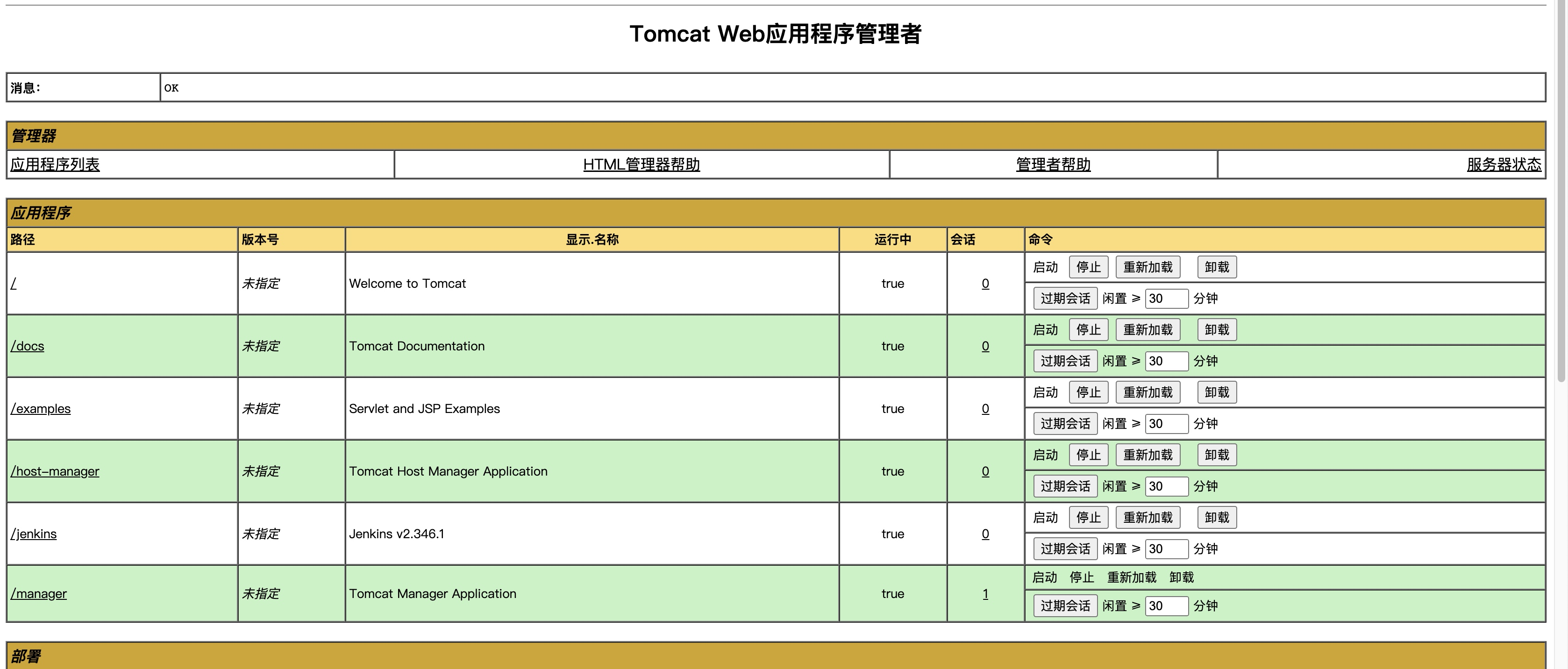Screen dimensions: 1568x669
Task: Open the /jenkins path link
Action: pyautogui.click(x=34, y=534)
